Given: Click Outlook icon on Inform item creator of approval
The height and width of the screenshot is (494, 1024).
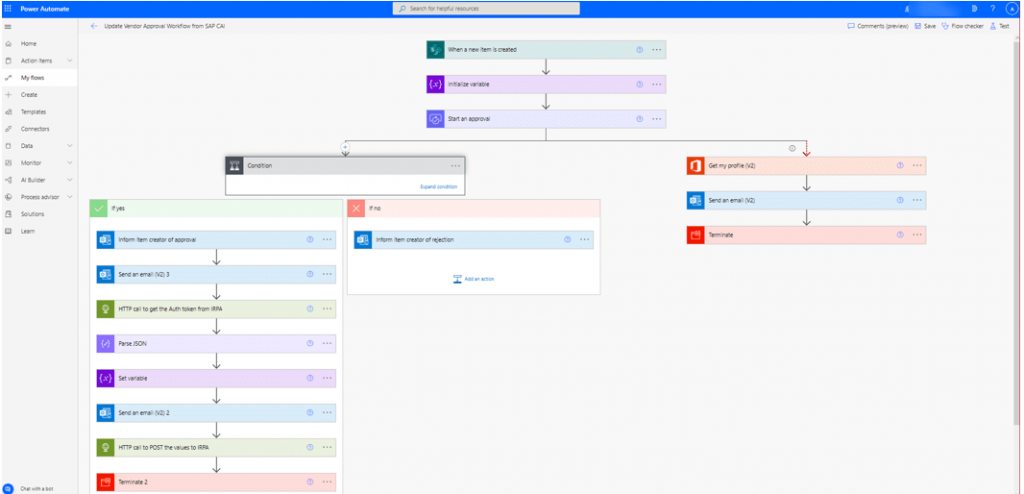Looking at the screenshot, I should [106, 240].
